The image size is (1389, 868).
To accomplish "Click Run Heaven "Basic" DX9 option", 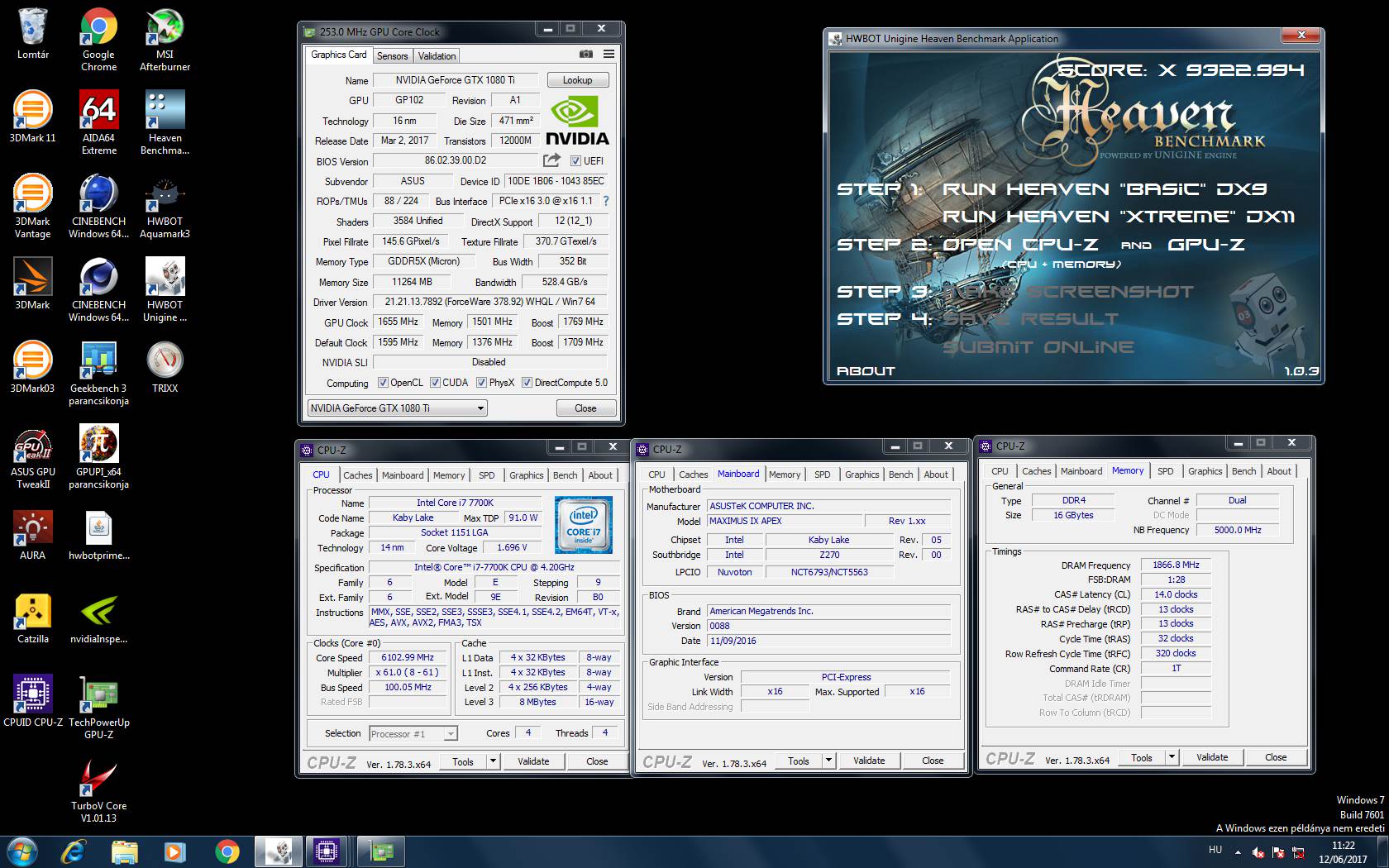I will click(1105, 189).
